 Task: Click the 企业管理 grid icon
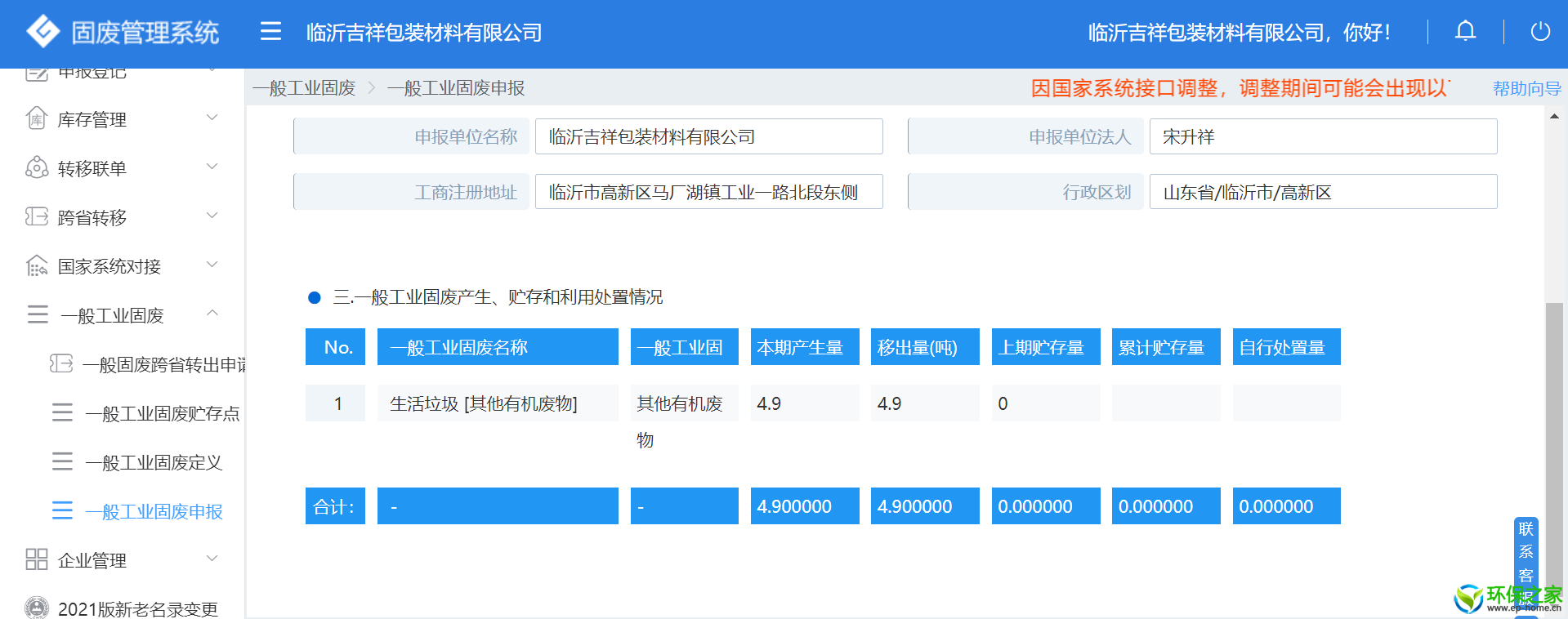(37, 559)
